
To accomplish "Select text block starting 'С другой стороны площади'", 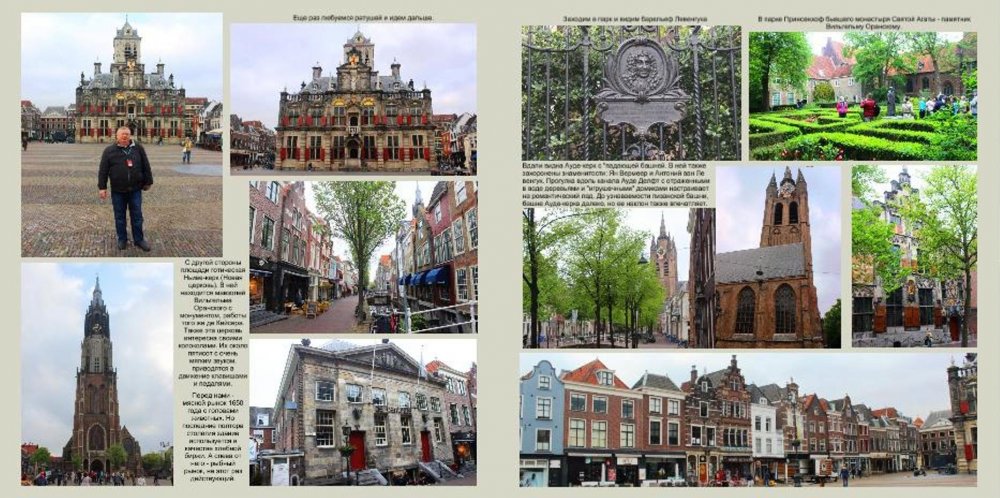I will pyautogui.click(x=211, y=322).
